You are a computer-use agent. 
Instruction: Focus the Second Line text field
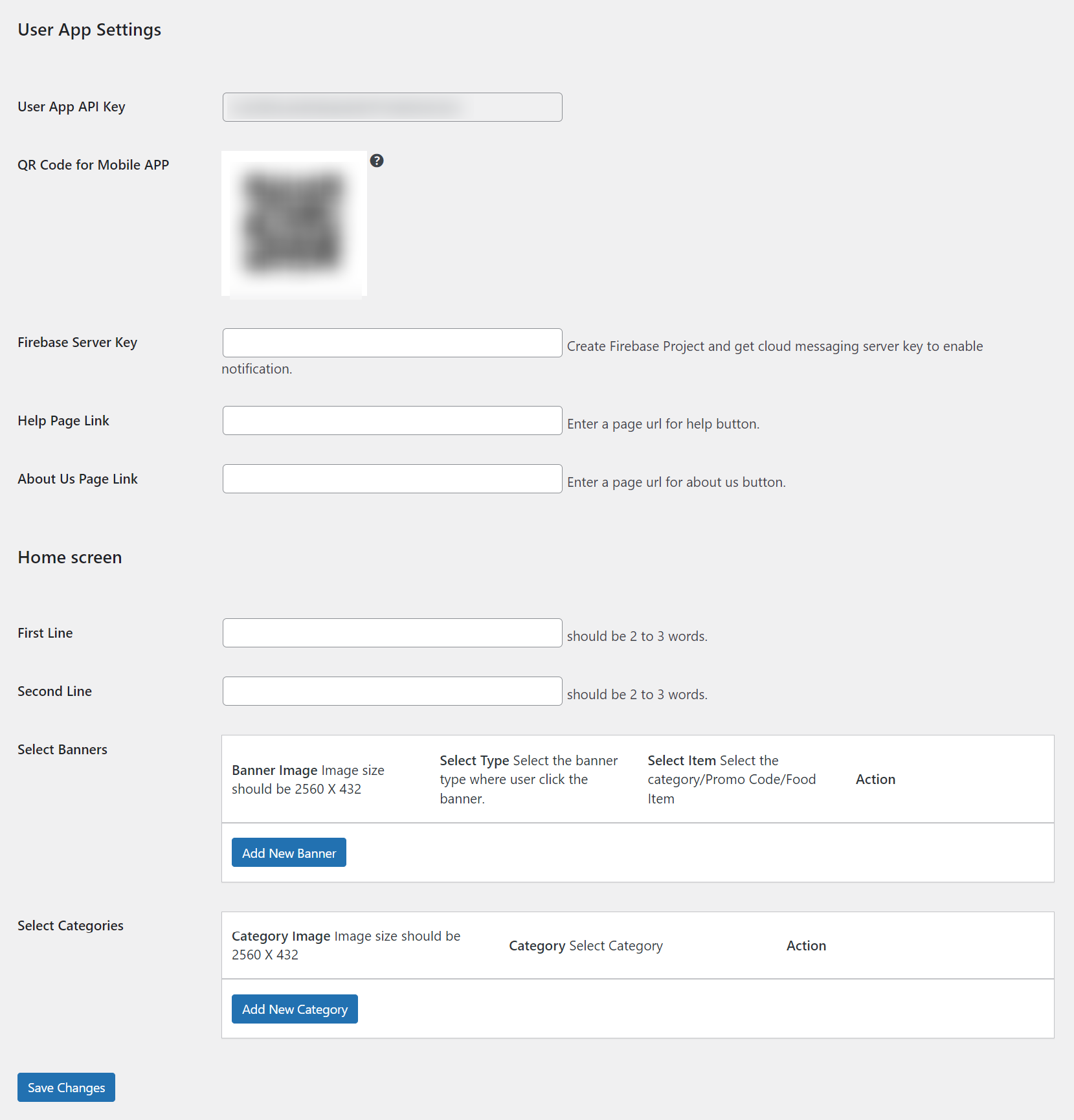pos(392,691)
